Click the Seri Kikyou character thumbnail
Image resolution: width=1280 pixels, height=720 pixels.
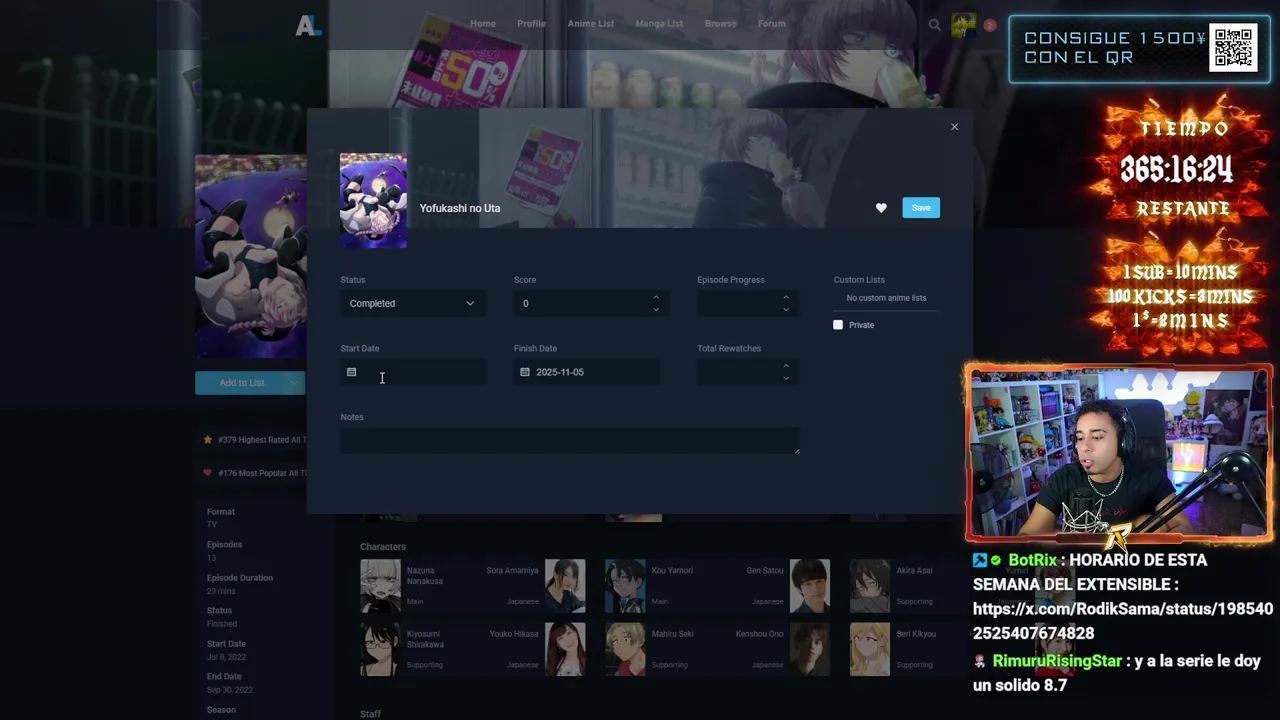click(870, 650)
